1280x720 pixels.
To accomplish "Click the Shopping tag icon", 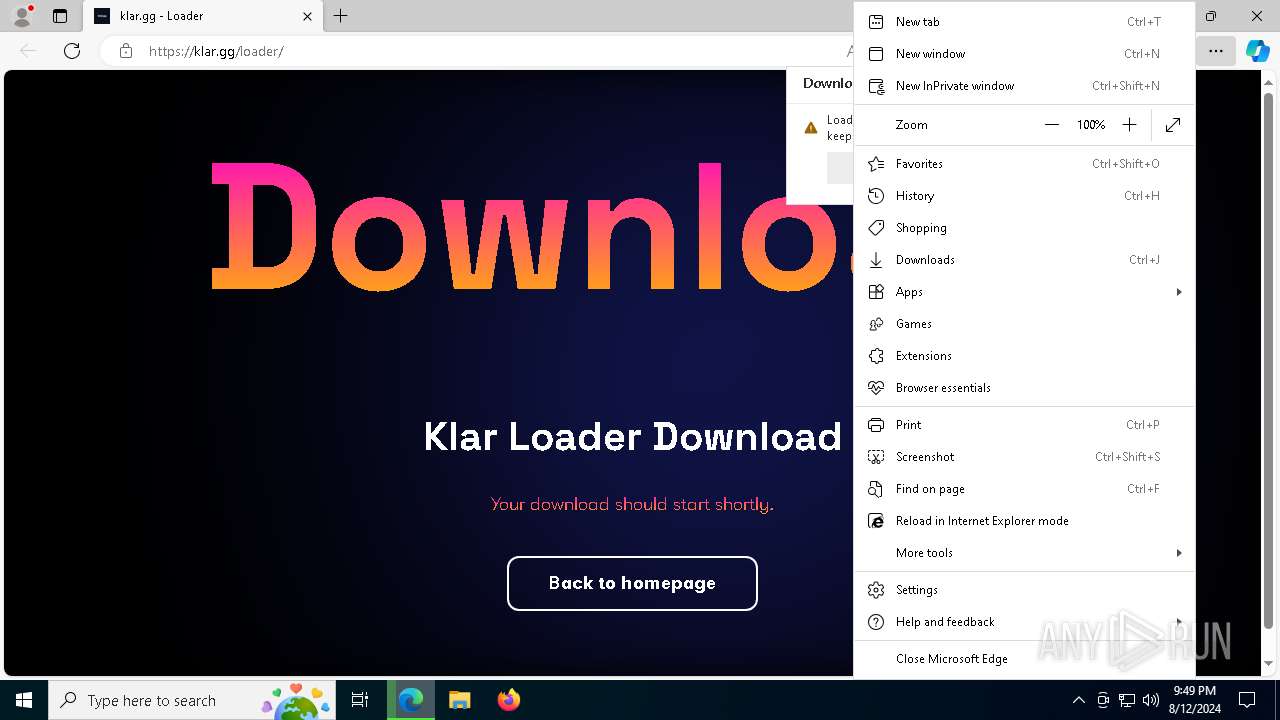I will 876,228.
